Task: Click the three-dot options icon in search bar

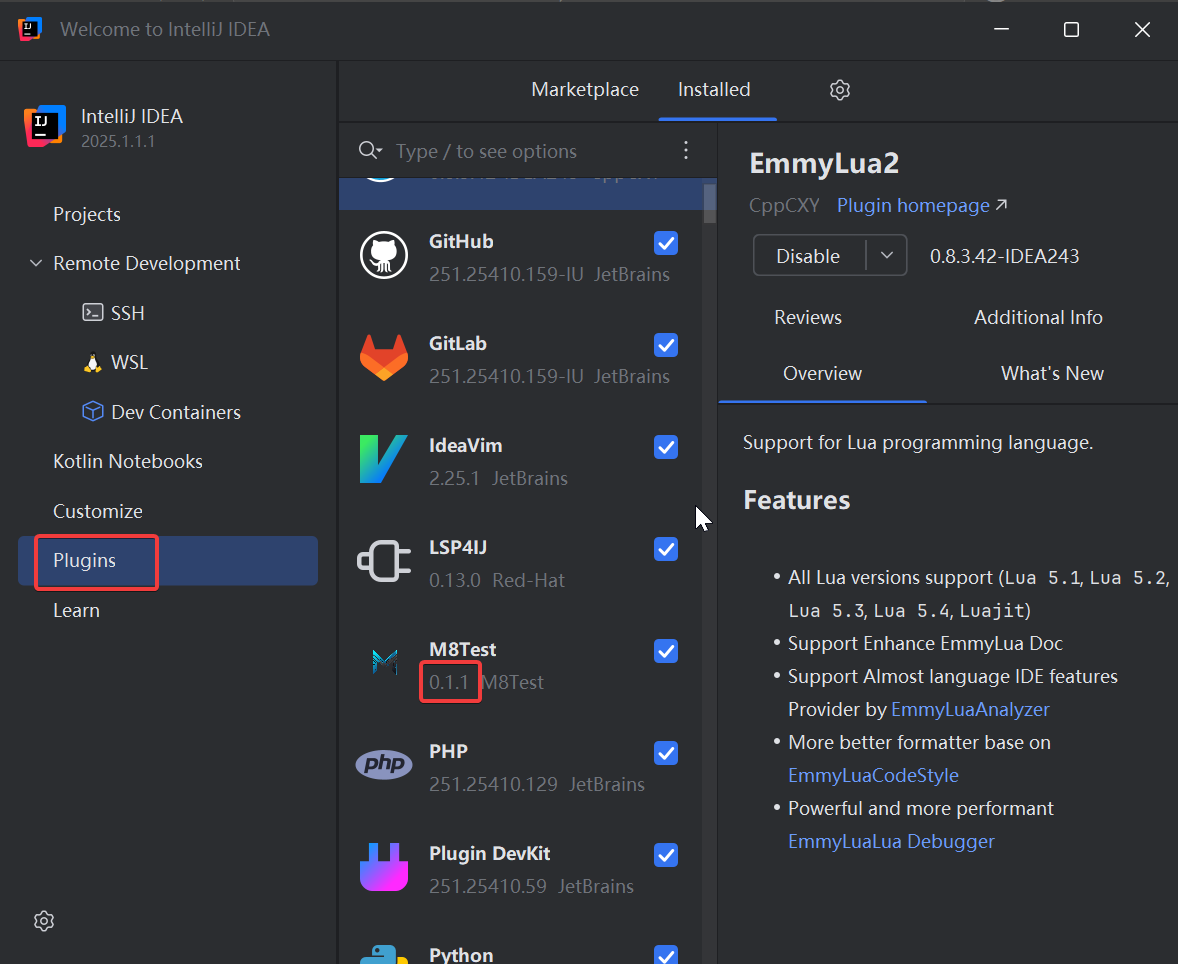Action: 686,151
